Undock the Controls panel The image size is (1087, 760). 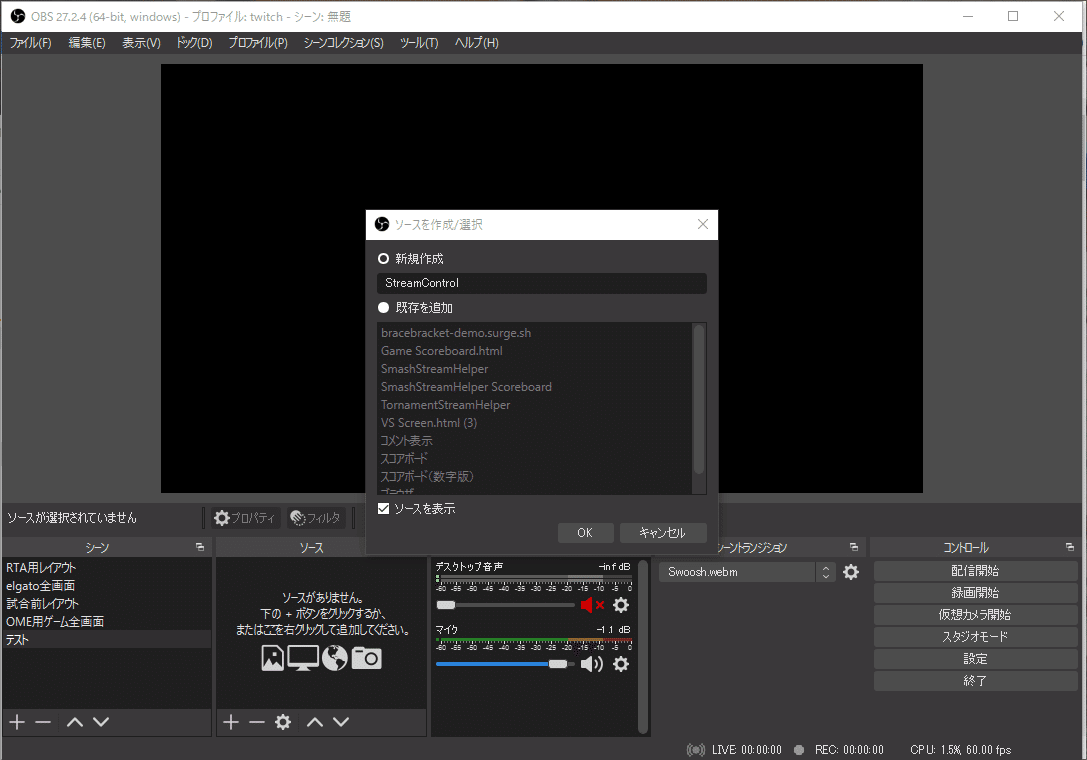1070,547
